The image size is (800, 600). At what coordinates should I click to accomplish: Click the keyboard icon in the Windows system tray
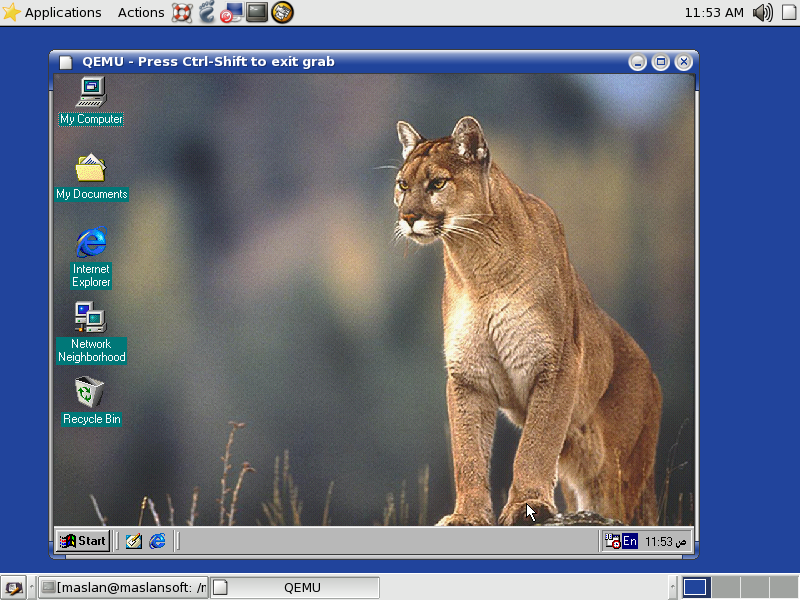(612, 540)
